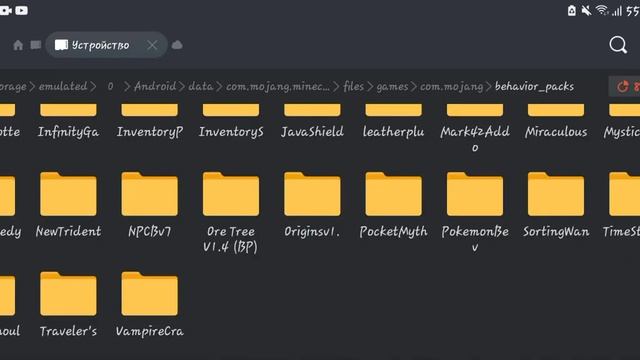The image size is (640, 360).
Task: Close the Устройство tab
Action: (x=152, y=45)
